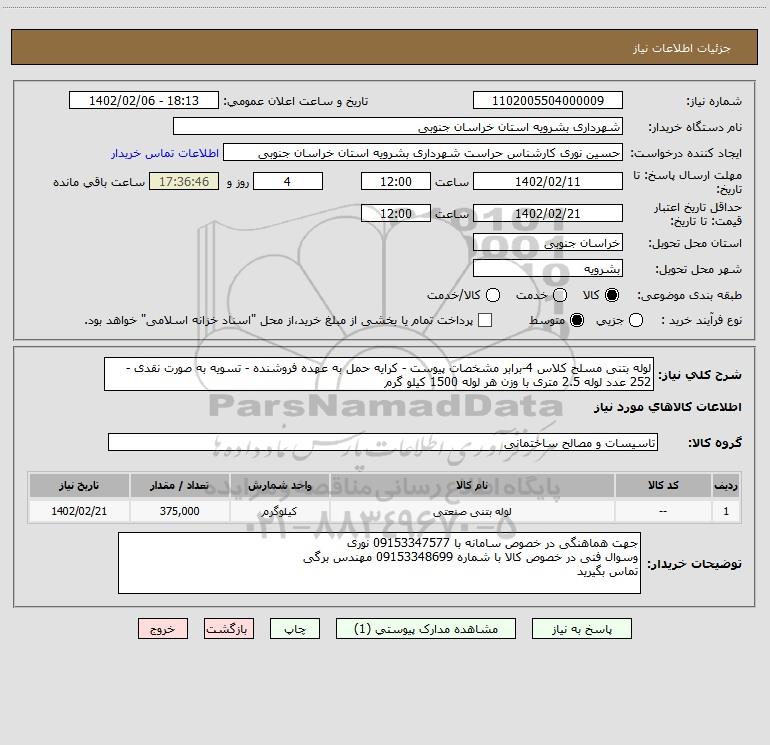Click the ردیف column header
Screen dimensions: 770x745
(726, 485)
